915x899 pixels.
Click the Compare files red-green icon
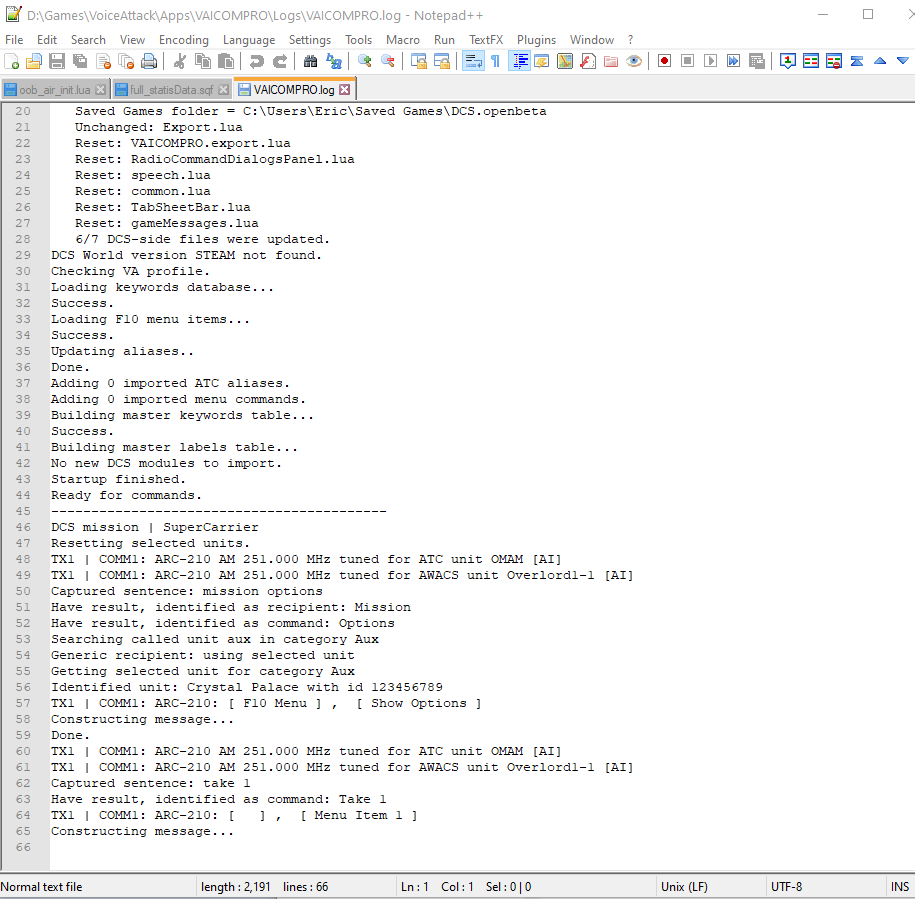[x=811, y=61]
